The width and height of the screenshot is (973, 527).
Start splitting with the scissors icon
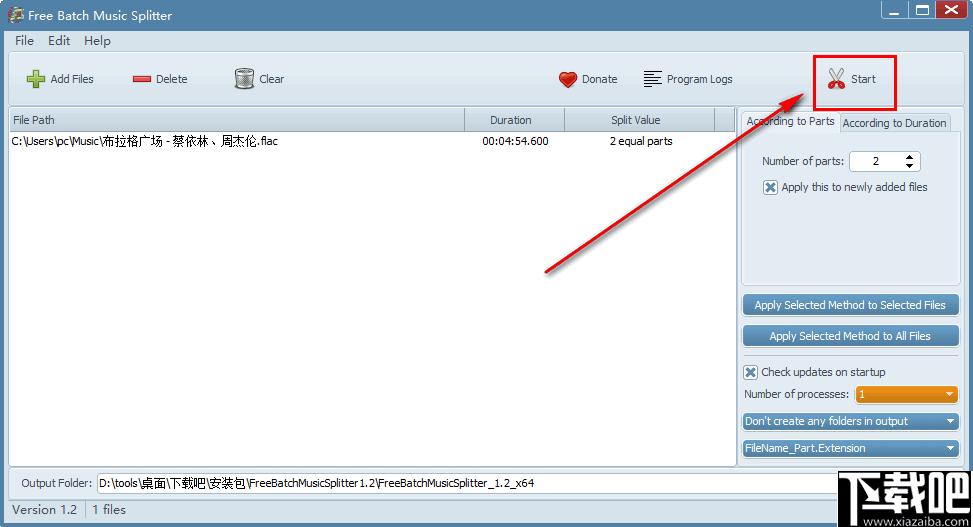(837, 79)
